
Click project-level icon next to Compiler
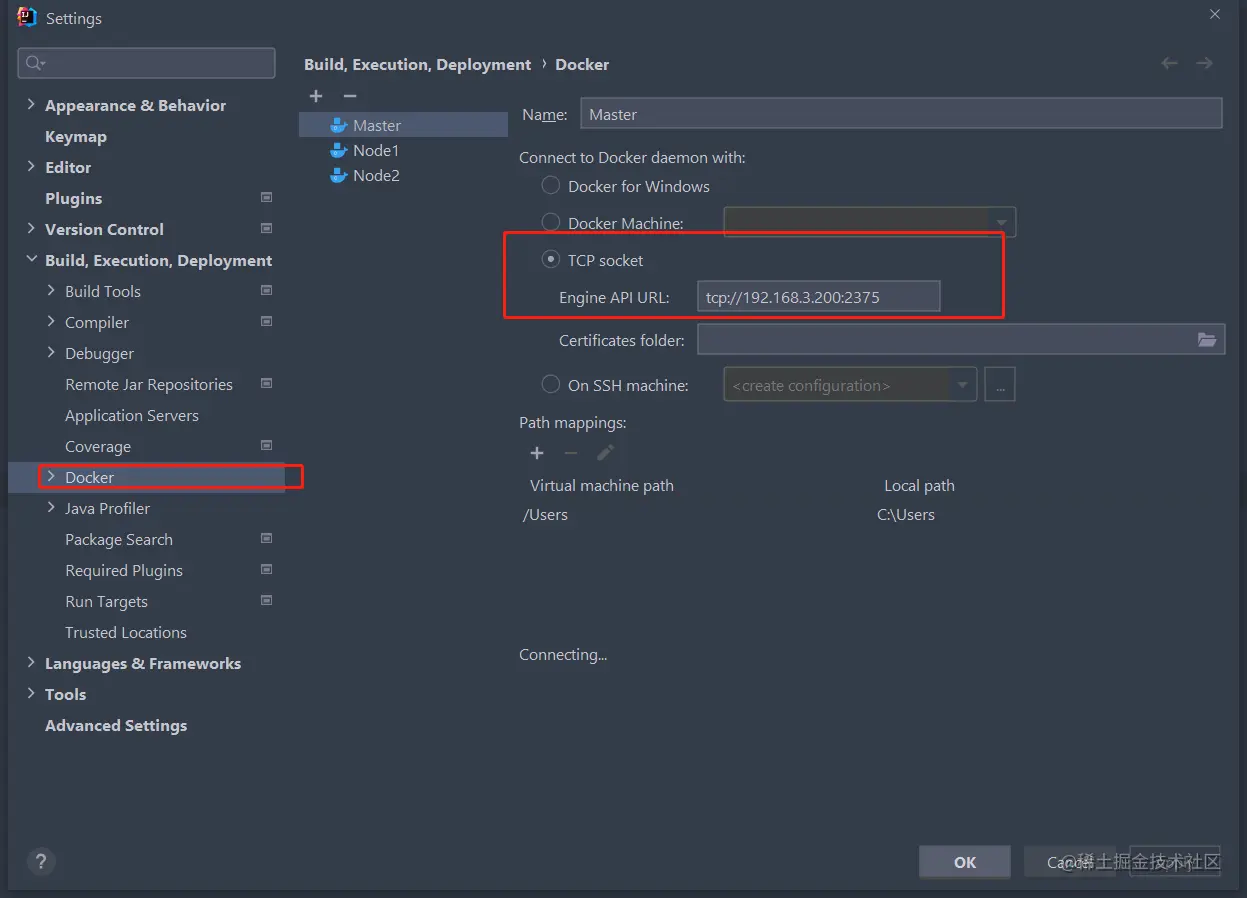click(266, 321)
